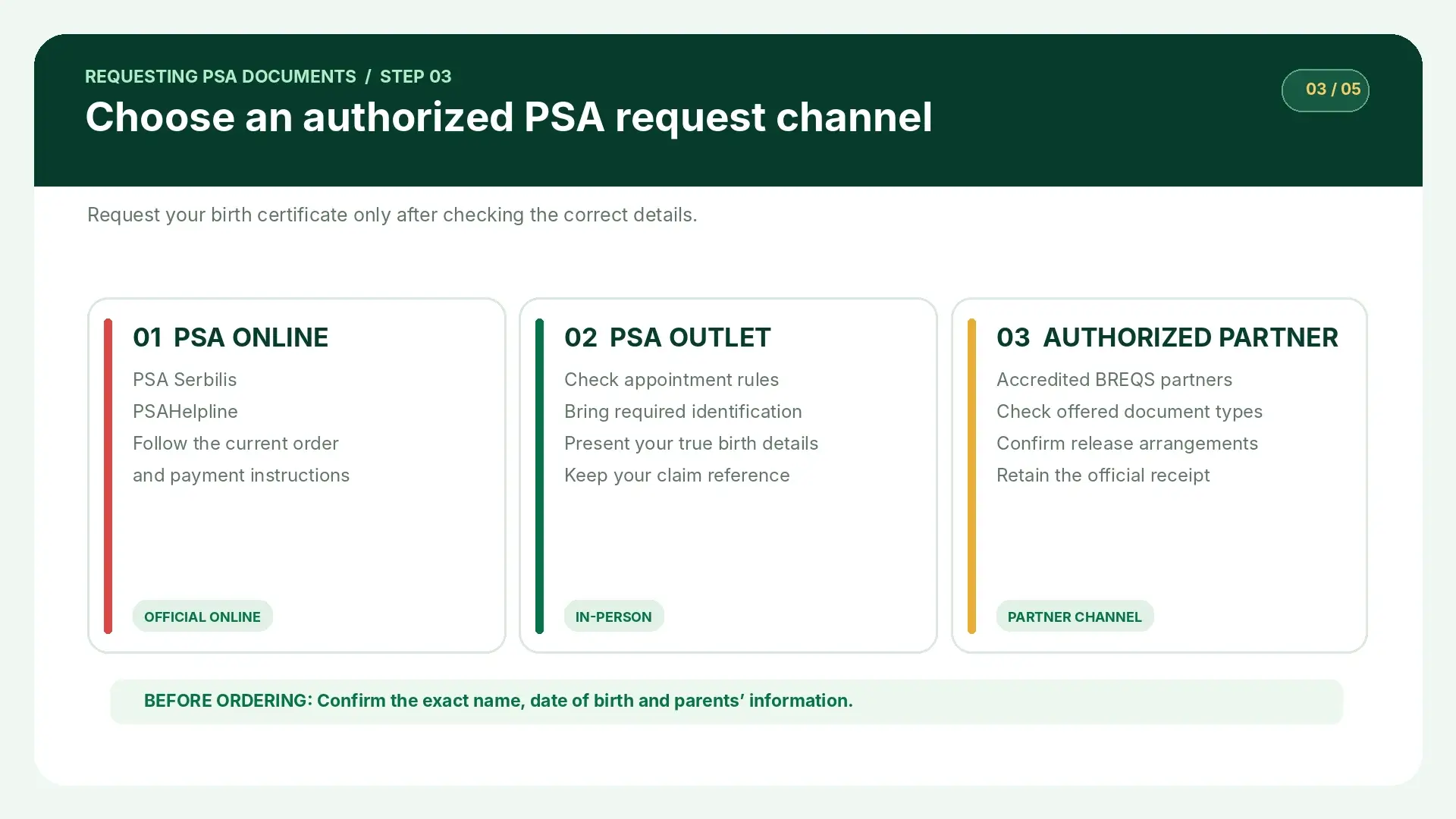Click the PSA OUTLET card heading
Screen dimensions: 1456x819
[667, 337]
